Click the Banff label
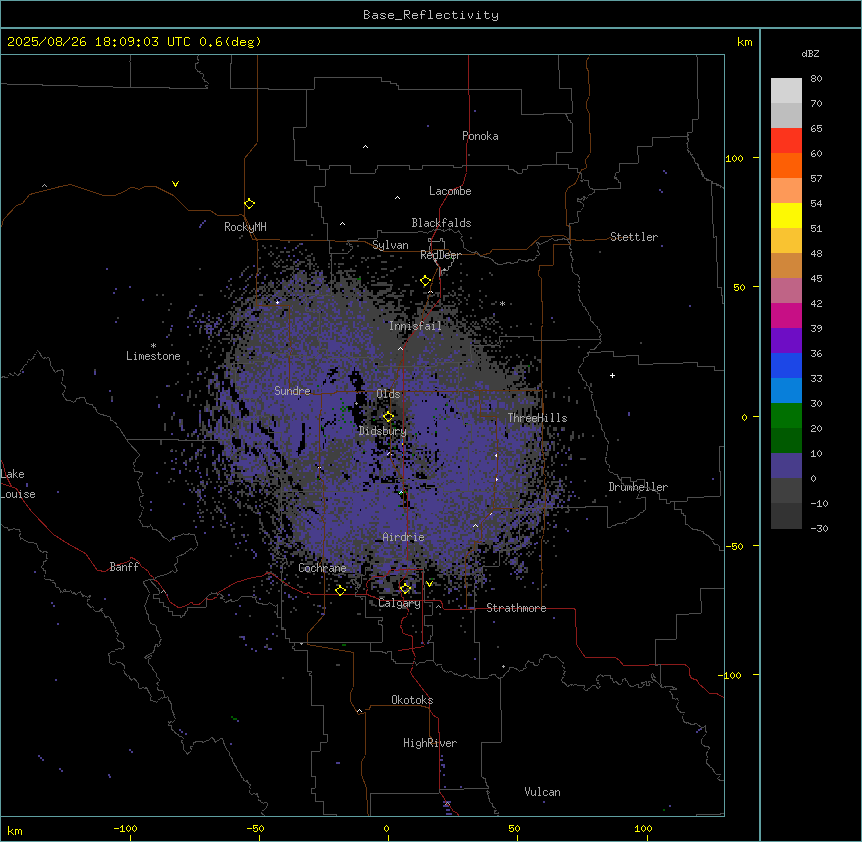The width and height of the screenshot is (862, 842). point(124,567)
